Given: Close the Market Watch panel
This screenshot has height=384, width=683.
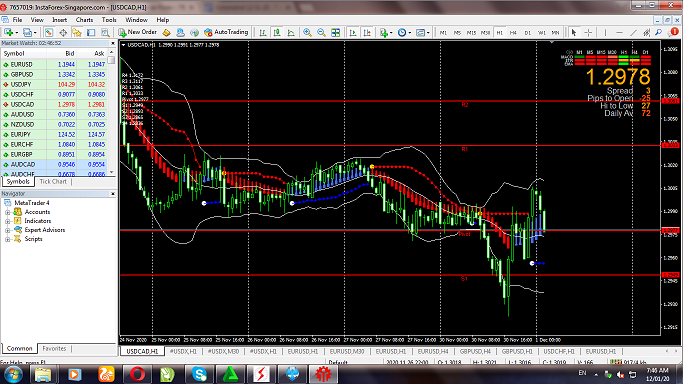Looking at the screenshot, I should (x=112, y=44).
